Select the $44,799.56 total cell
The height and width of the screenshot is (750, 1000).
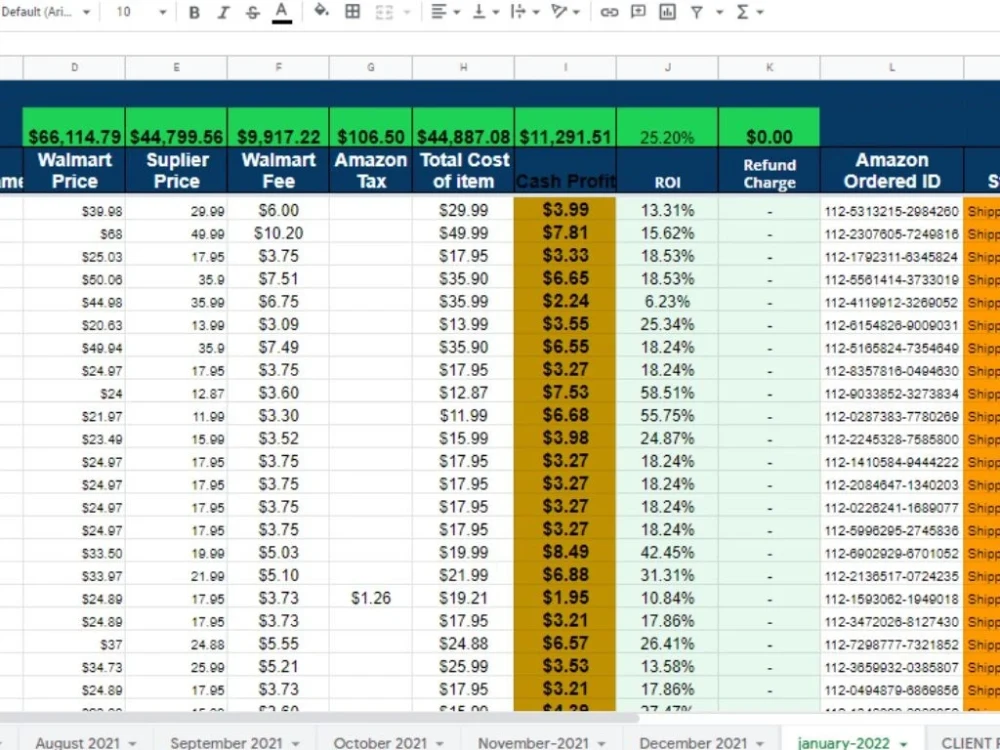click(x=176, y=128)
